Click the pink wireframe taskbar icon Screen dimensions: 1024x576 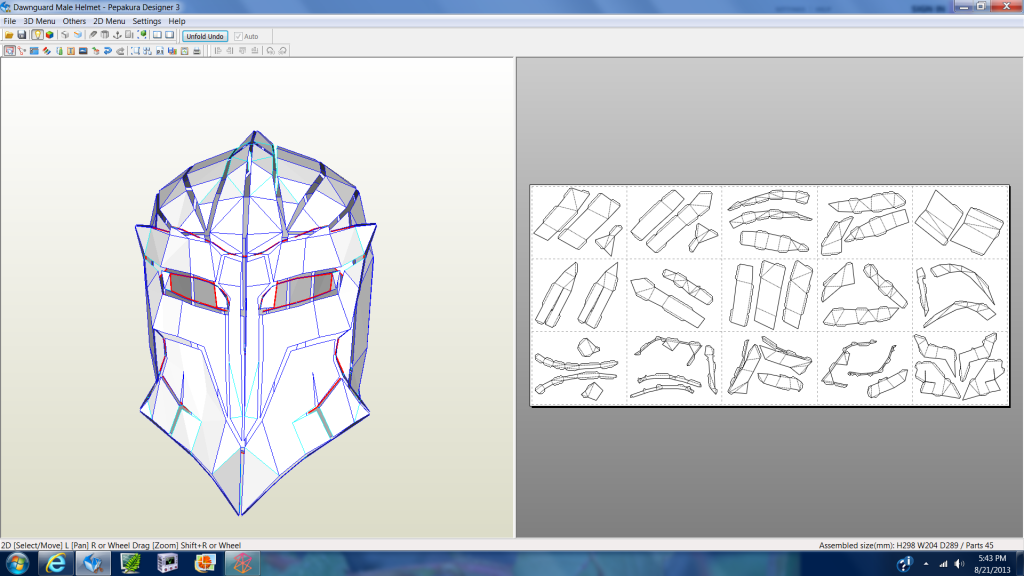(x=242, y=563)
